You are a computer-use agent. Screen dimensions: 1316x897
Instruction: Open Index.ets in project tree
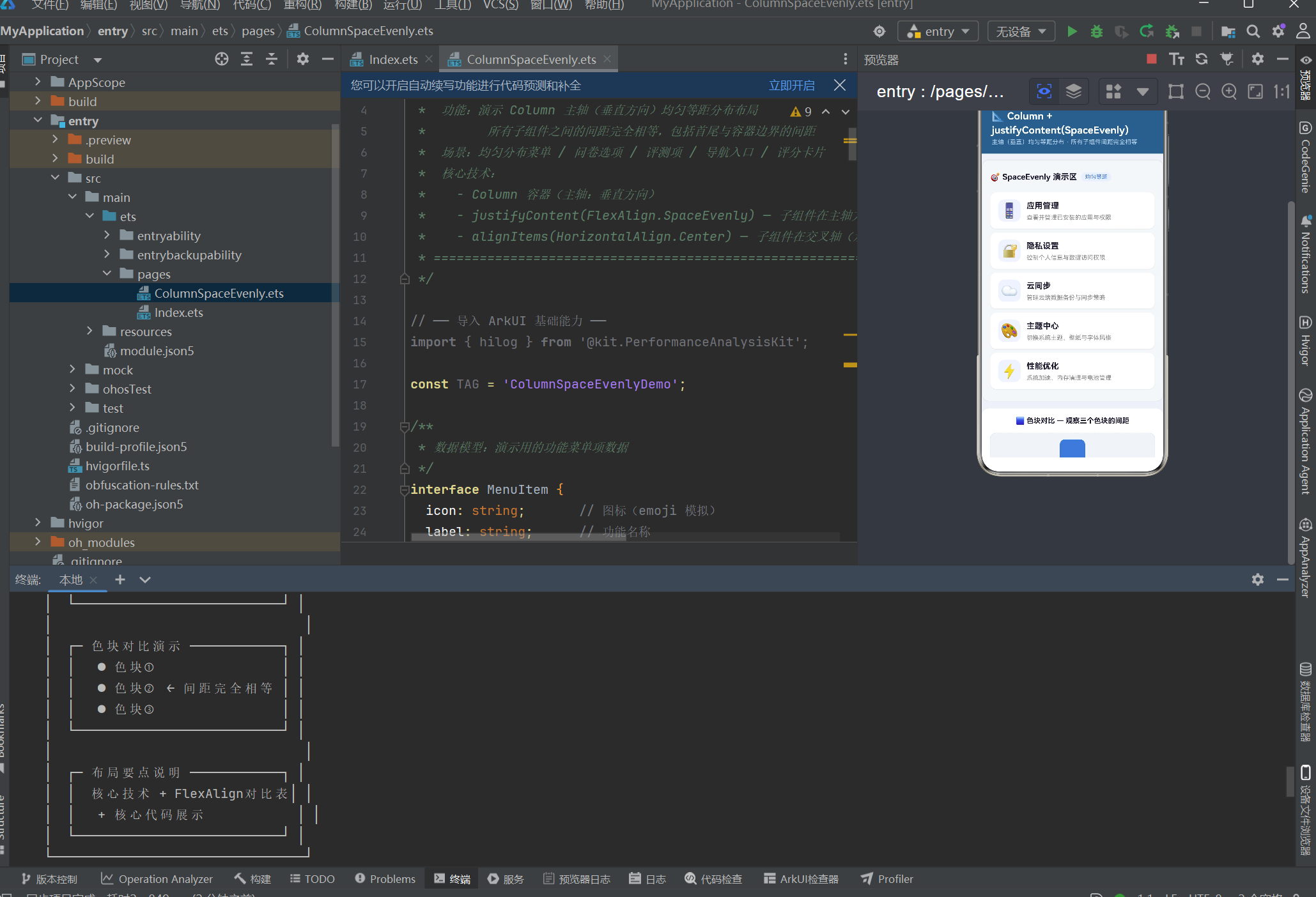click(x=178, y=312)
